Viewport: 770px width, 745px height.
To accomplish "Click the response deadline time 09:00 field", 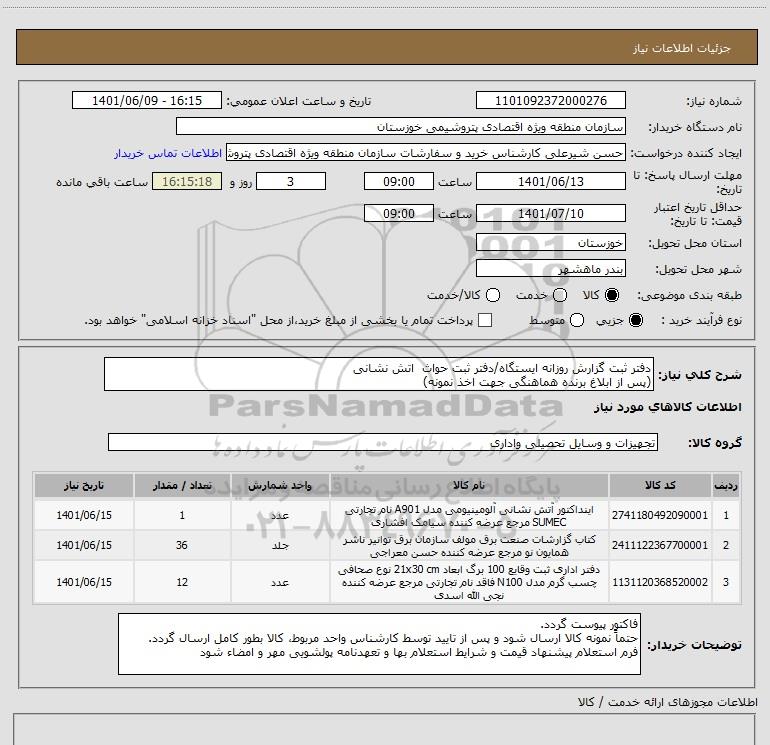I will coord(399,181).
